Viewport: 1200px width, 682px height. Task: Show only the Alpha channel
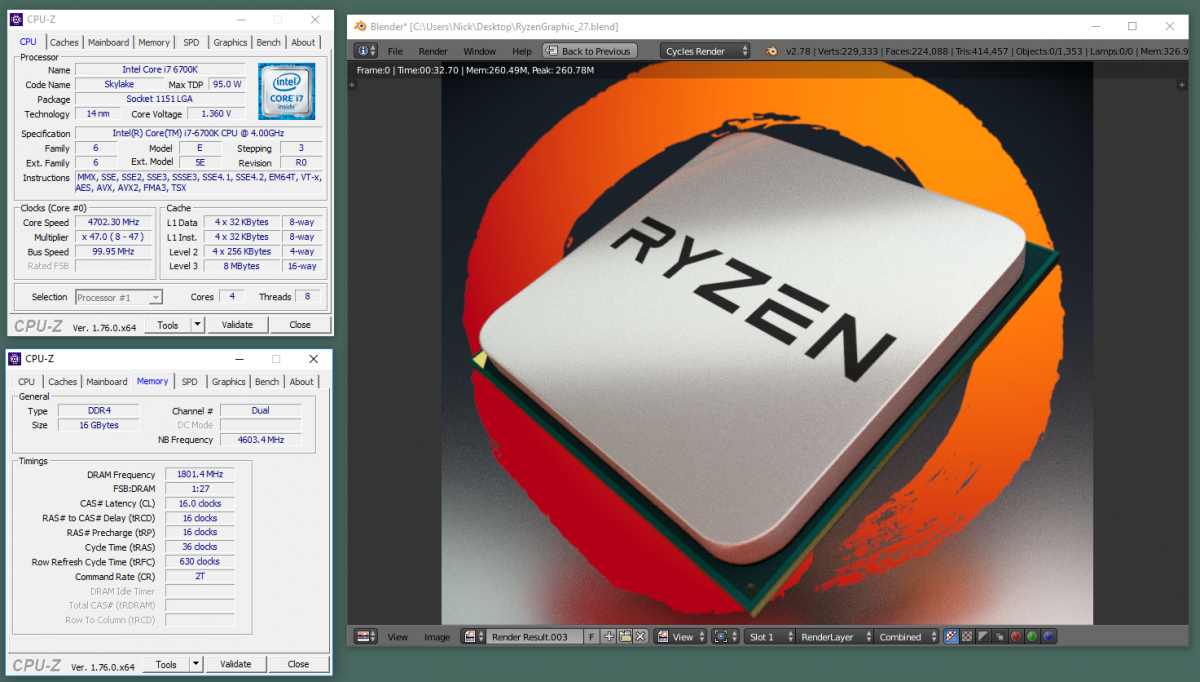coord(983,637)
